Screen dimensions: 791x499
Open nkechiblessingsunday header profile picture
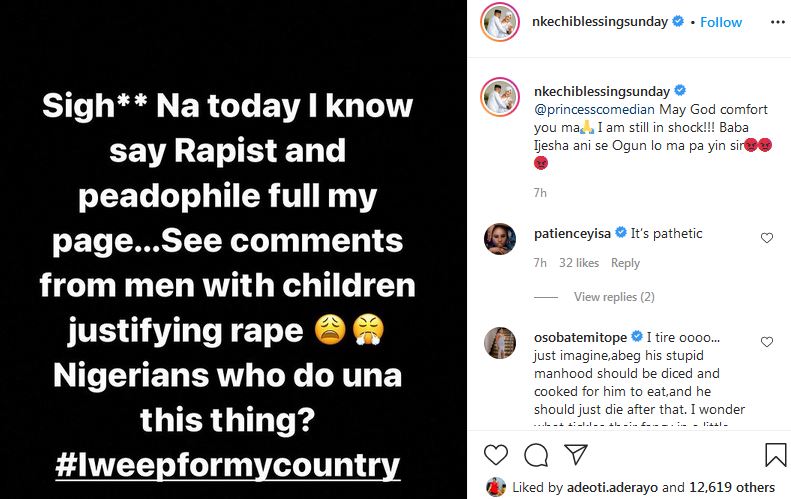point(500,22)
